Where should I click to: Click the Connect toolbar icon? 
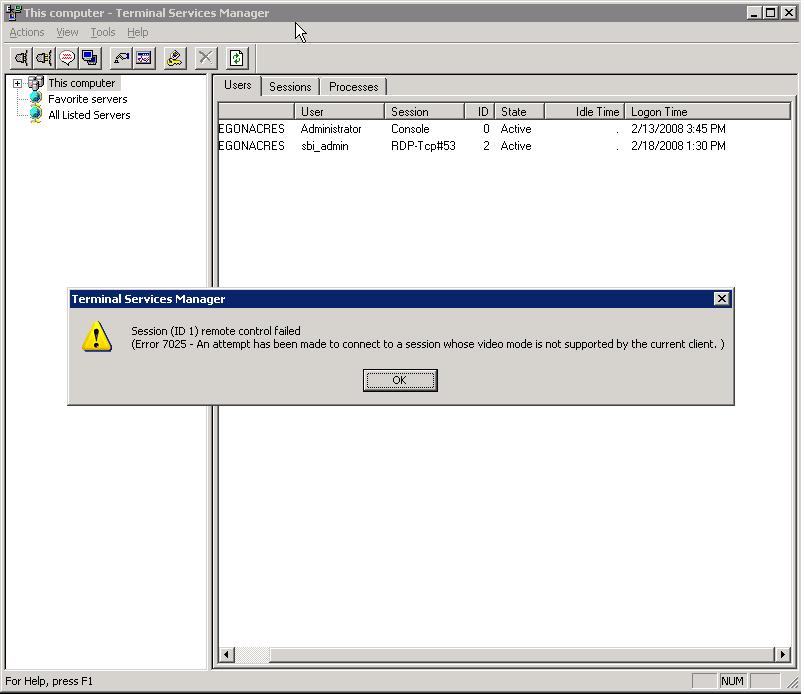(x=21, y=58)
